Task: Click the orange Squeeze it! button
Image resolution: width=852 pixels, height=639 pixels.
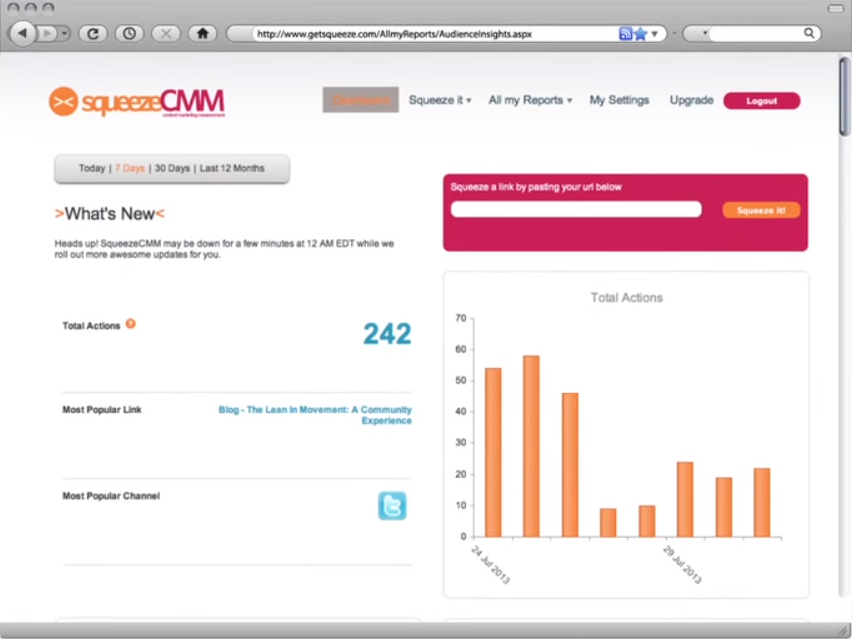Action: click(x=761, y=210)
